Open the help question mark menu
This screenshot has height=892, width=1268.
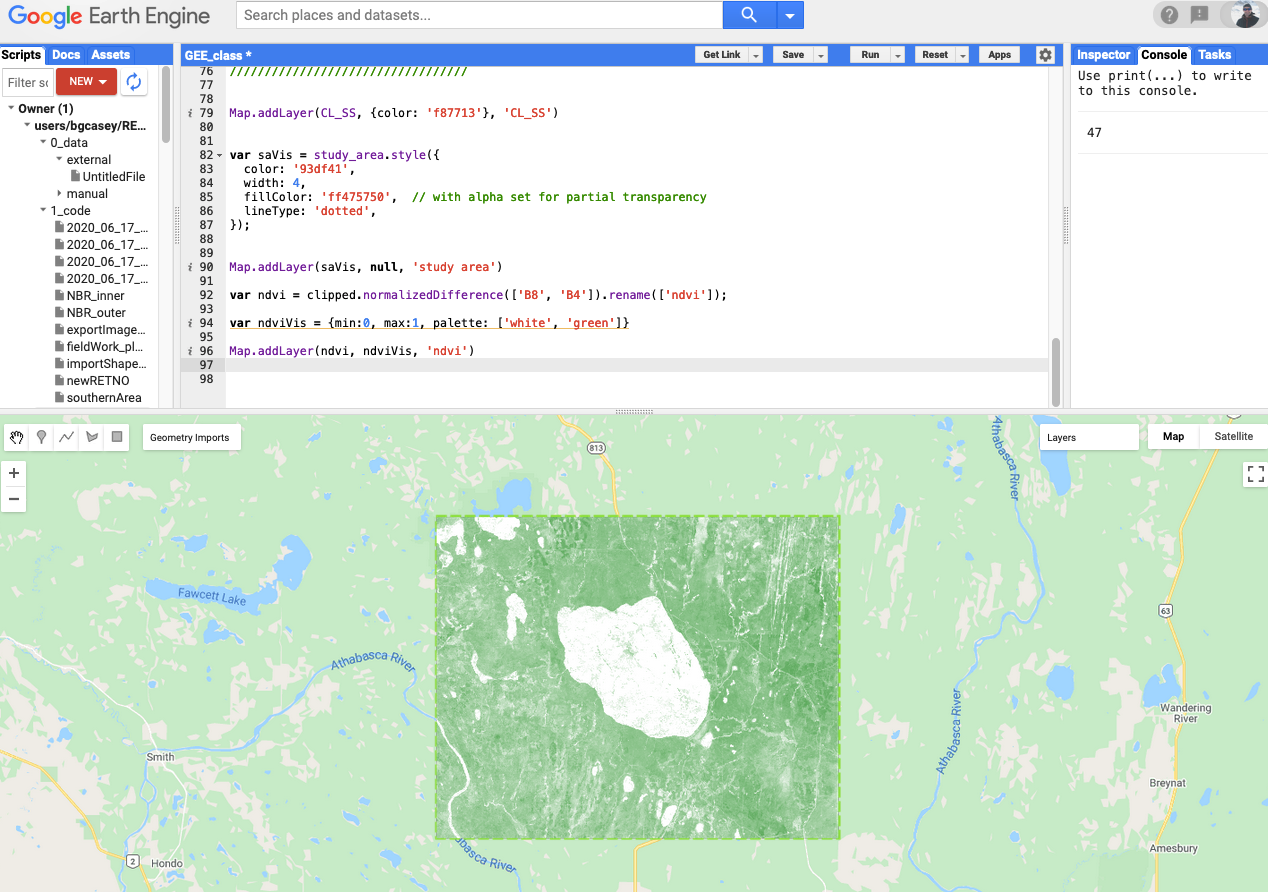(1169, 15)
